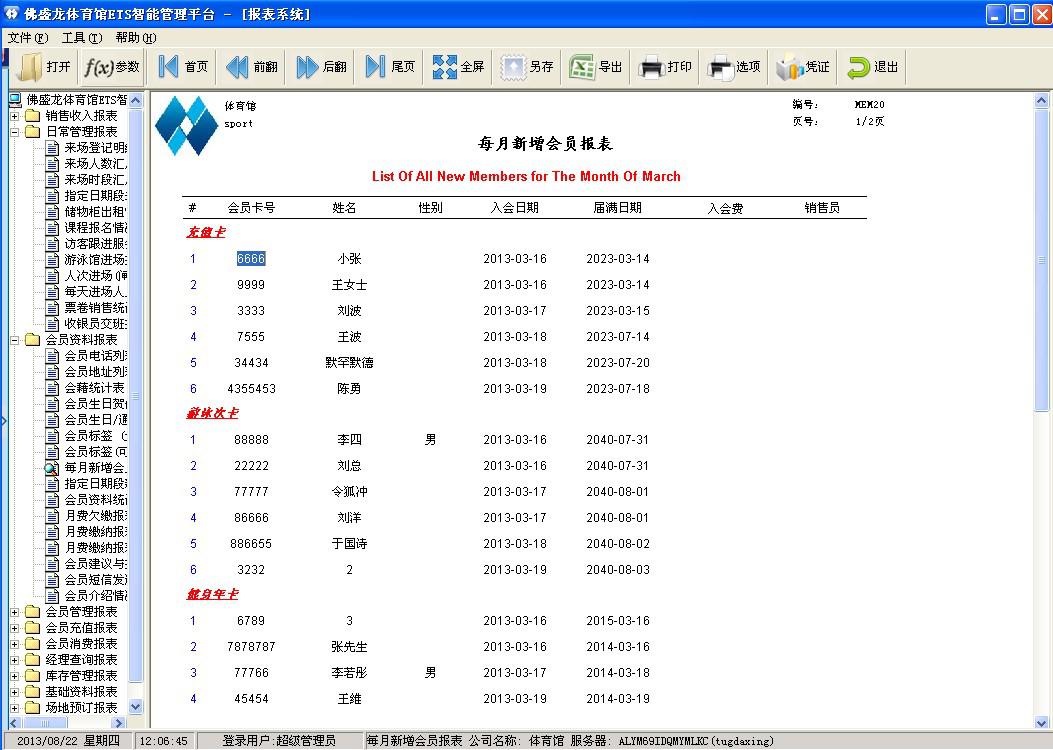Image resolution: width=1053 pixels, height=750 pixels.
Task: Open the 收银员交班 report
Action: click(x=95, y=324)
